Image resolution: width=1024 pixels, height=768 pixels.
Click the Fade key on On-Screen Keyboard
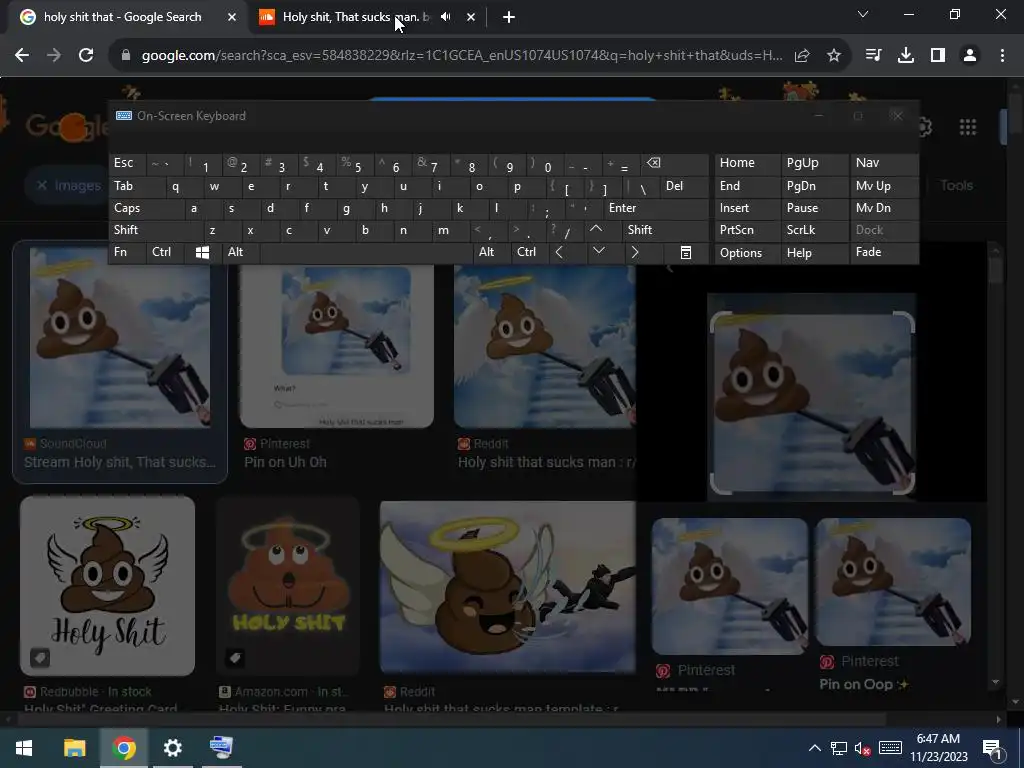(x=884, y=252)
